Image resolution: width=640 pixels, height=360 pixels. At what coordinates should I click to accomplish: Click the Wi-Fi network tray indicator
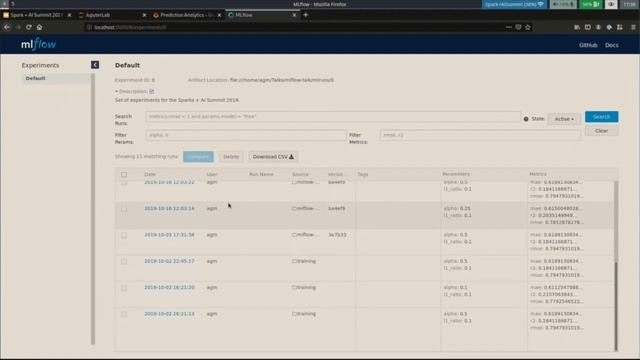tap(514, 4)
